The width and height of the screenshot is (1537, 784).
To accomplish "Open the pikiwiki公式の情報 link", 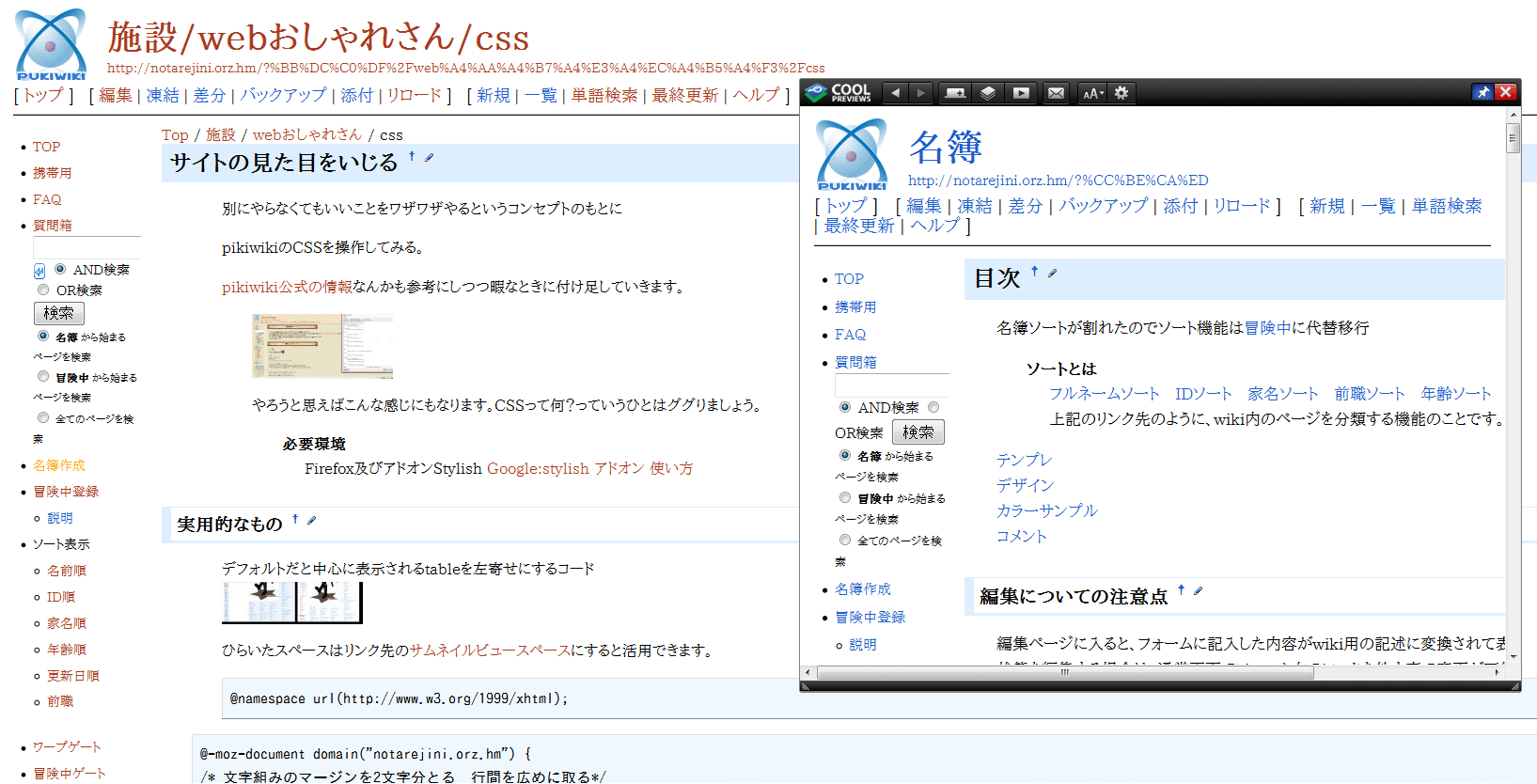I will coord(287,287).
